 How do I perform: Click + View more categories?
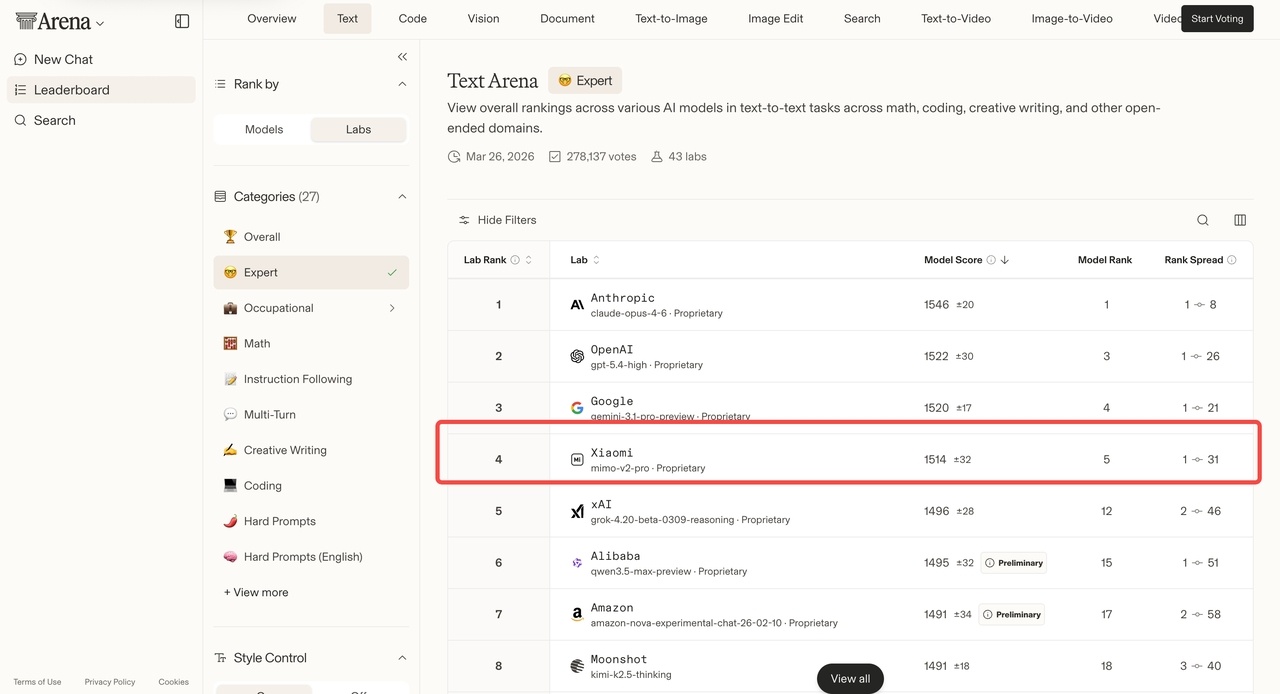click(256, 592)
